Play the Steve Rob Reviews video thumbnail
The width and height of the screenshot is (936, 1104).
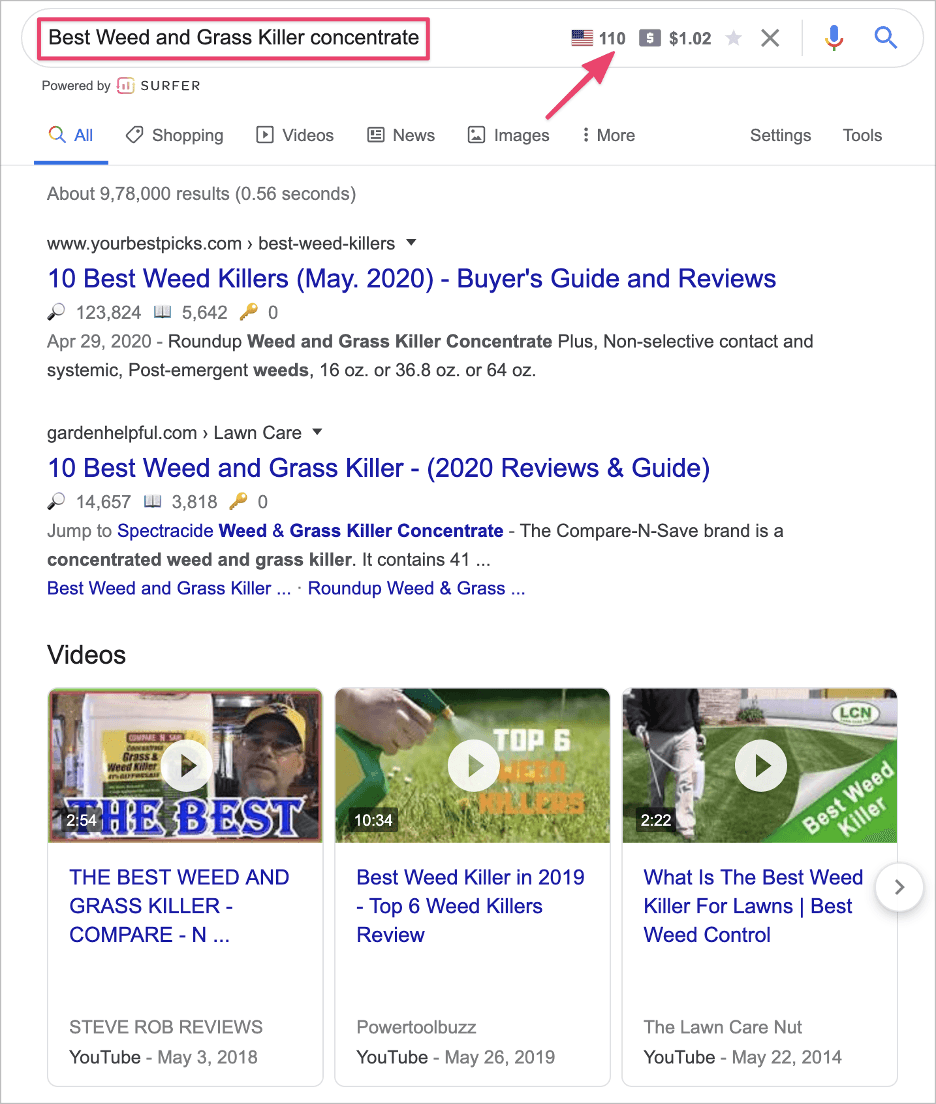pyautogui.click(x=185, y=765)
